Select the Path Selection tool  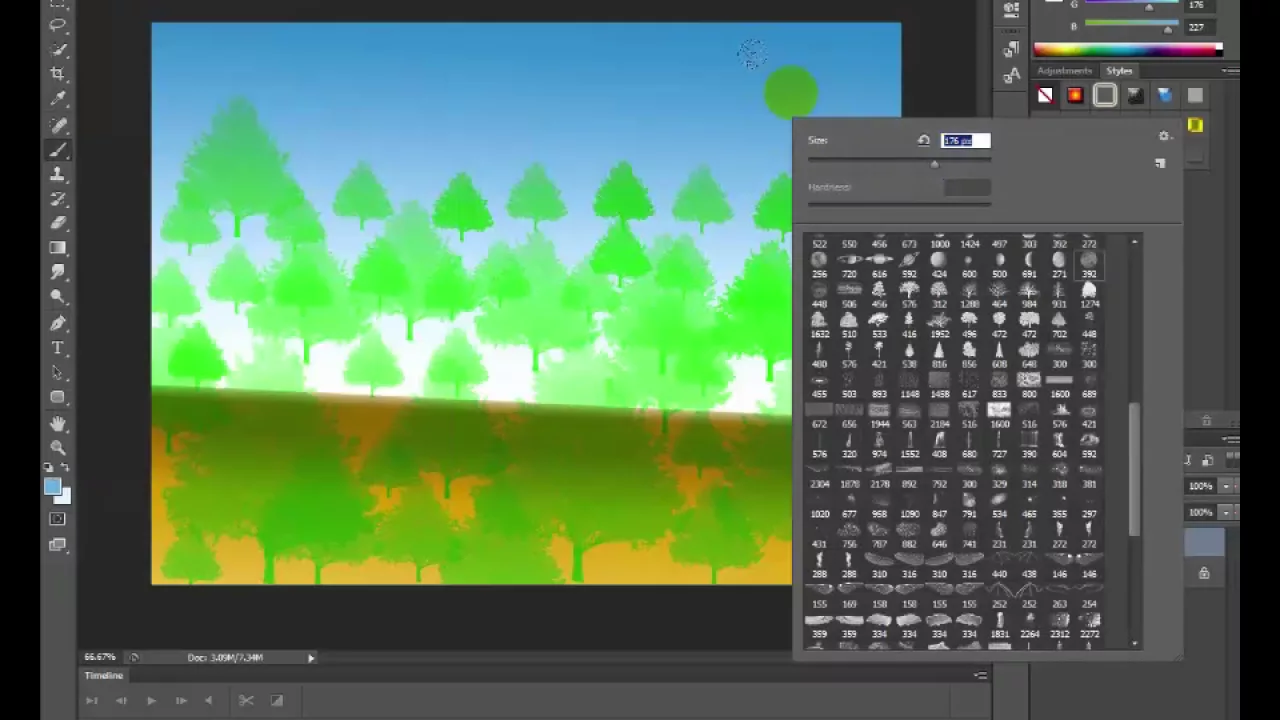(58, 373)
